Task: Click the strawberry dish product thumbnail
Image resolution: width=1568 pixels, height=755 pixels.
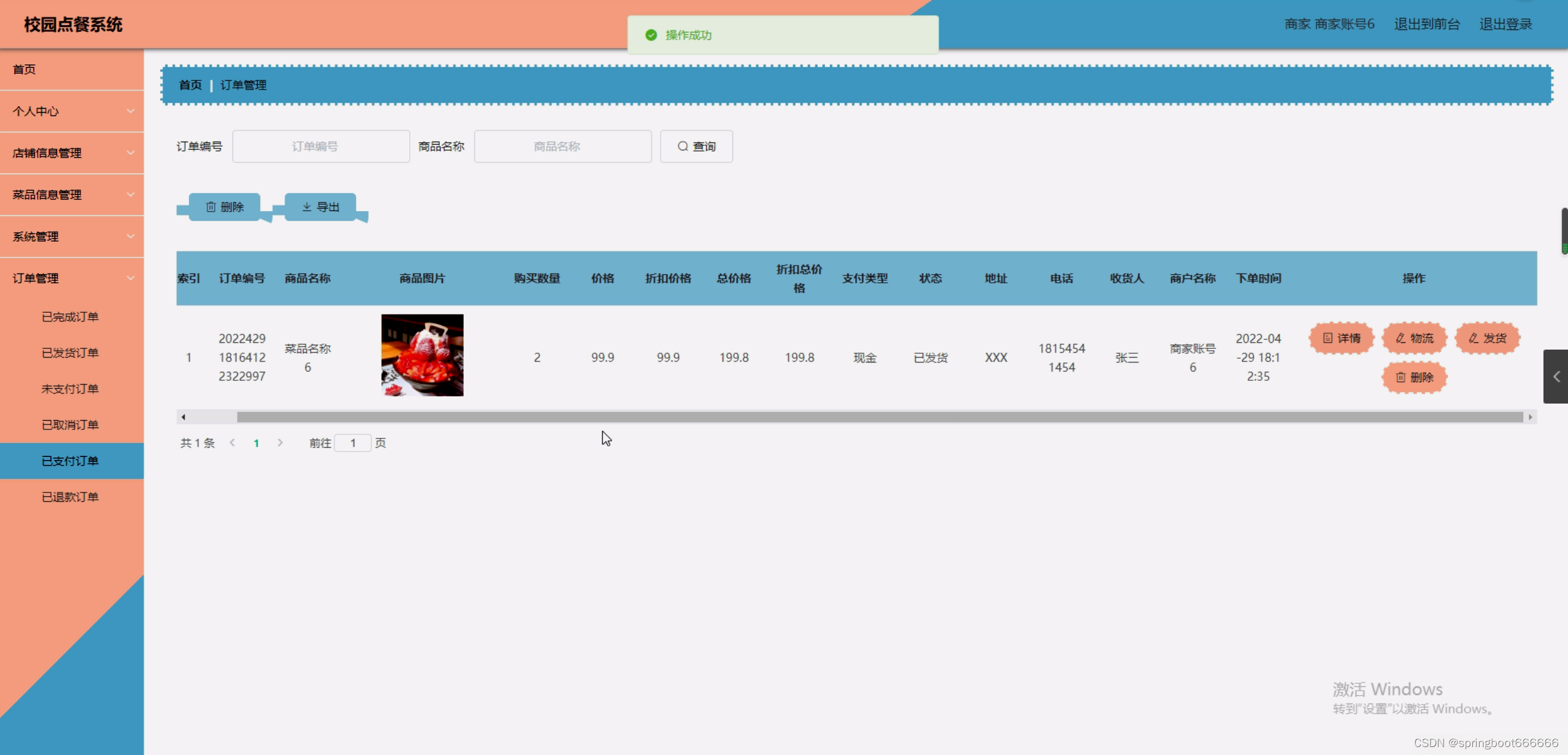Action: point(422,355)
